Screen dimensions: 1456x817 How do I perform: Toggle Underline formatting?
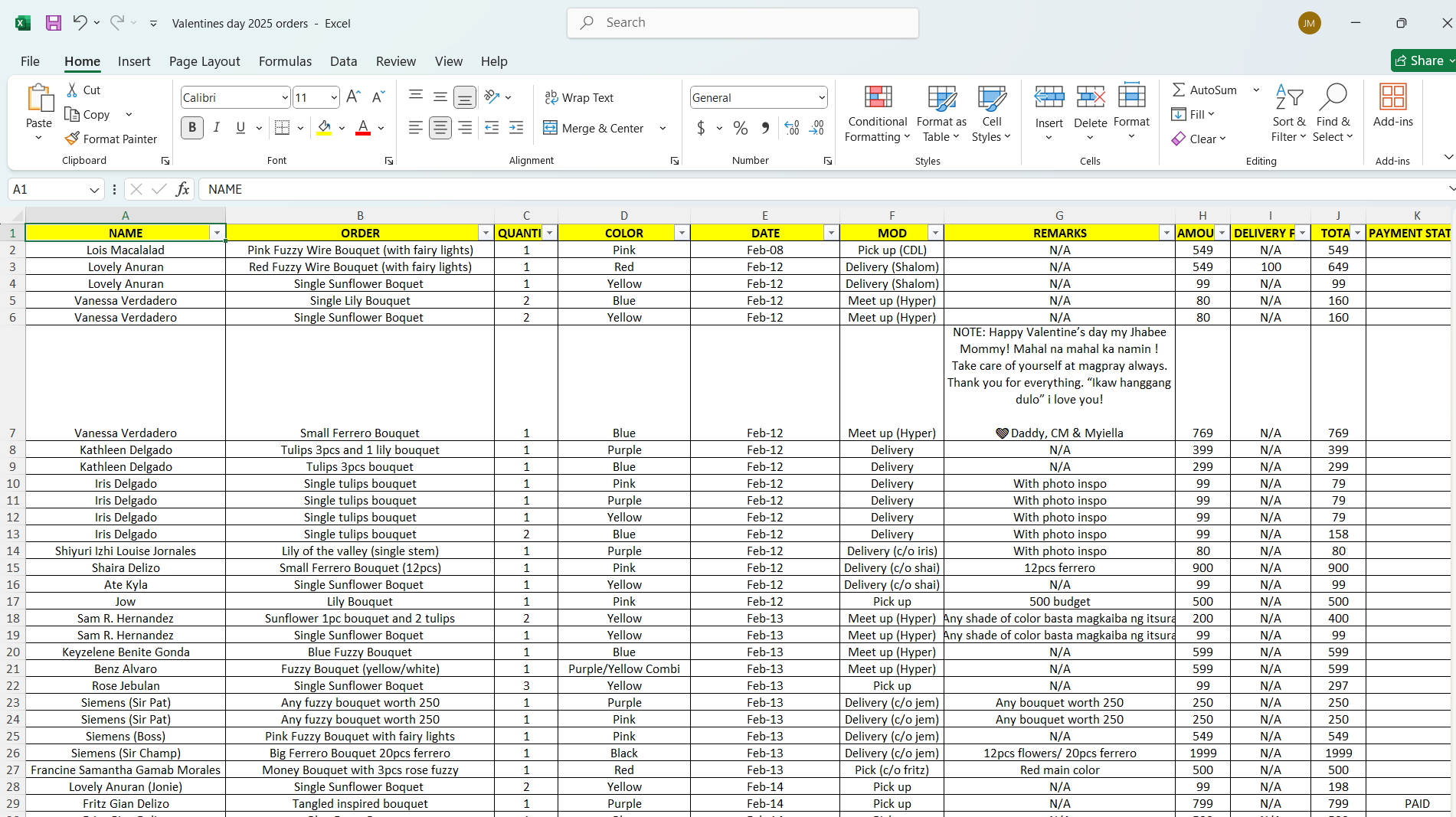[240, 128]
